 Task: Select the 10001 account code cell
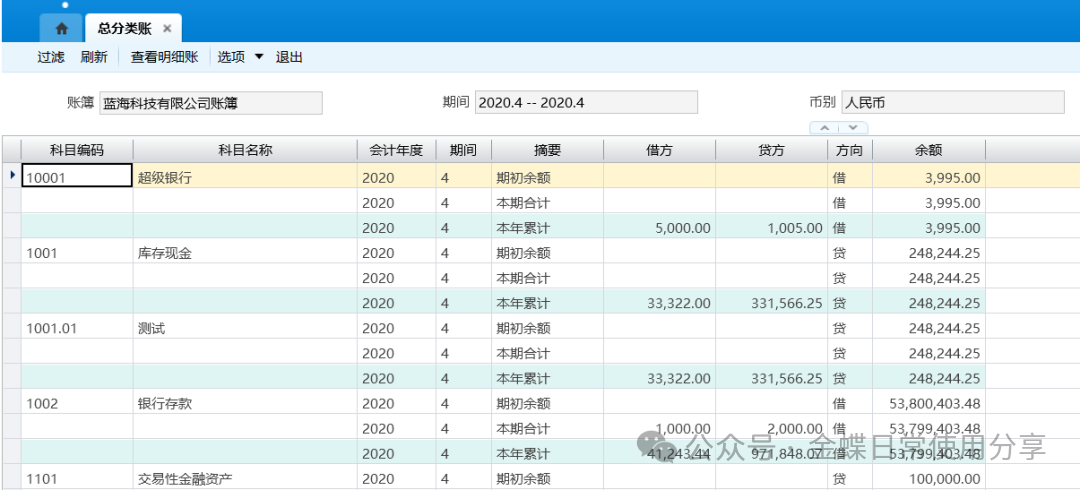point(77,177)
